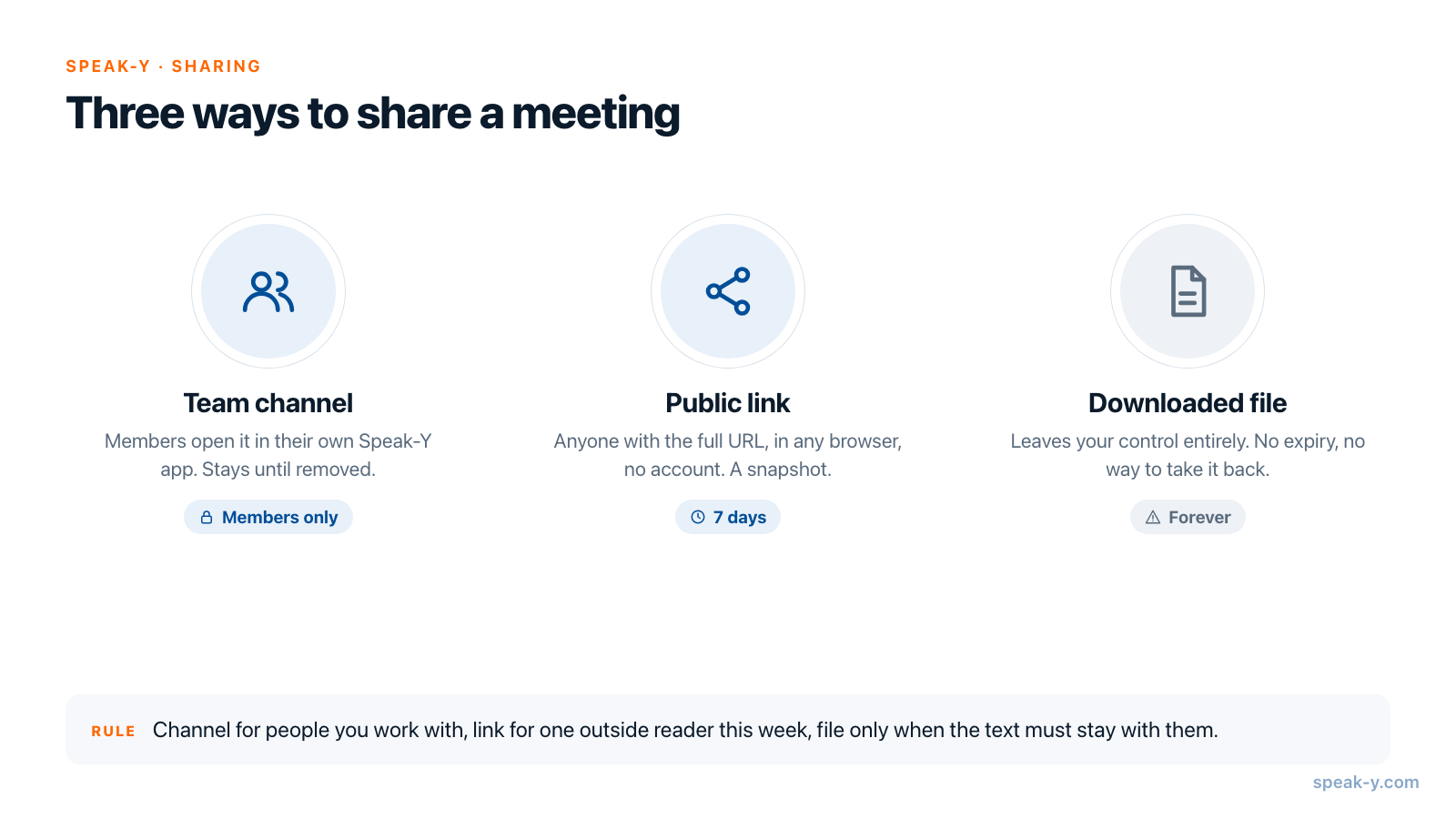1456x819 pixels.
Task: Click the lock icon in Members only badge
Action: coord(207,517)
